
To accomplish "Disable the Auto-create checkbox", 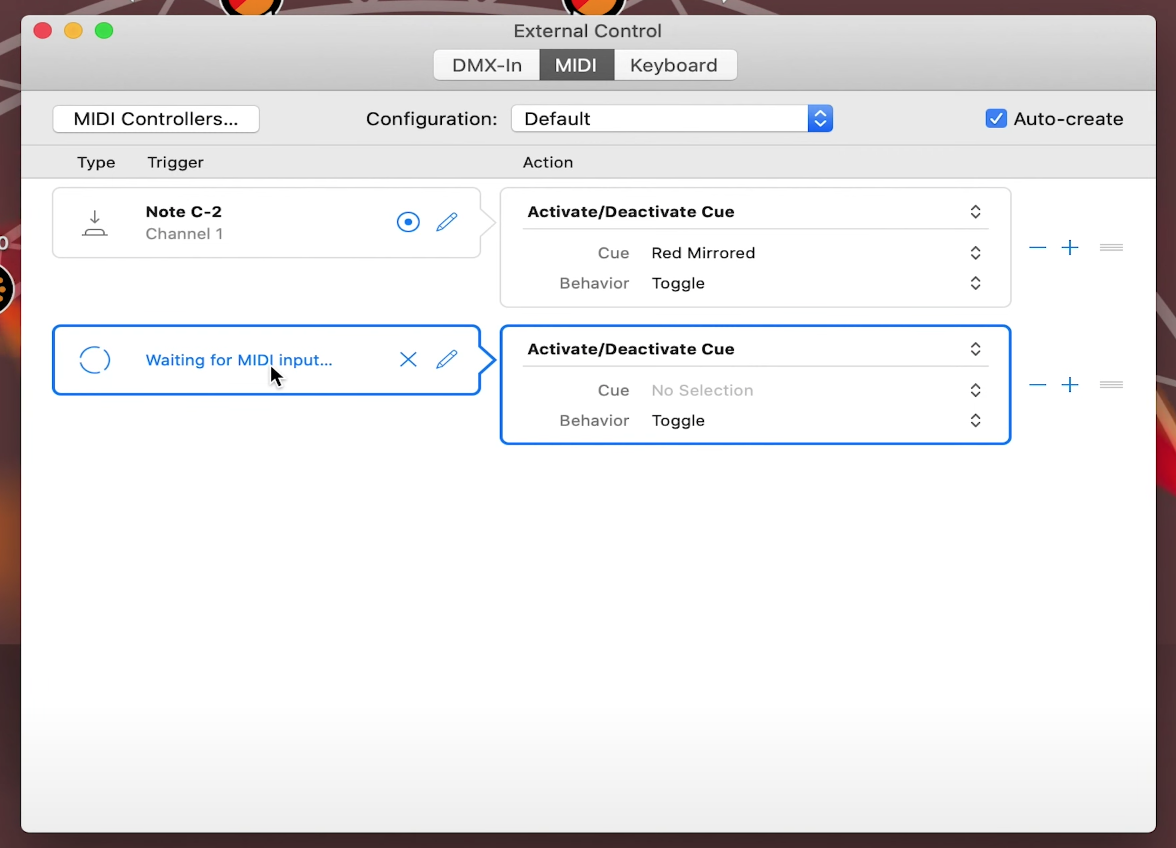I will point(996,119).
